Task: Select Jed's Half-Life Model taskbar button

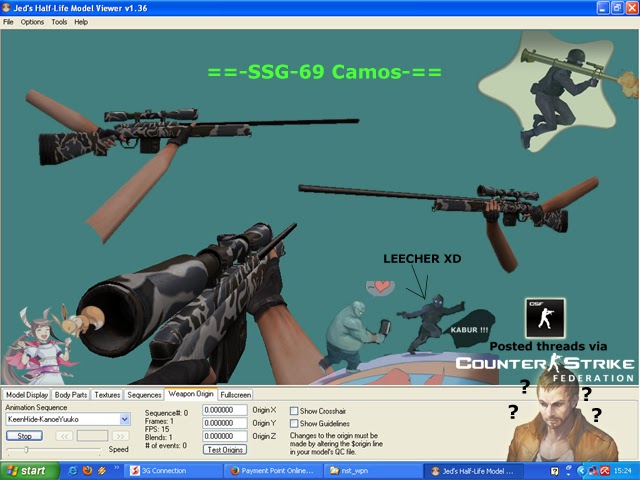Action: point(473,471)
